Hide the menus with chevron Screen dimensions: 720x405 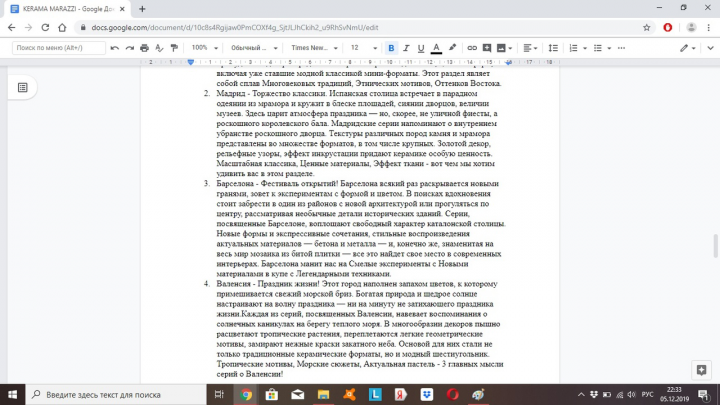710,48
